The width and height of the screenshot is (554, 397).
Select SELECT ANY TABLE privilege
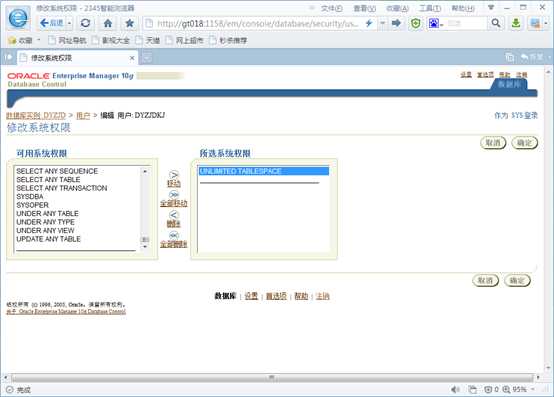(x=48, y=179)
